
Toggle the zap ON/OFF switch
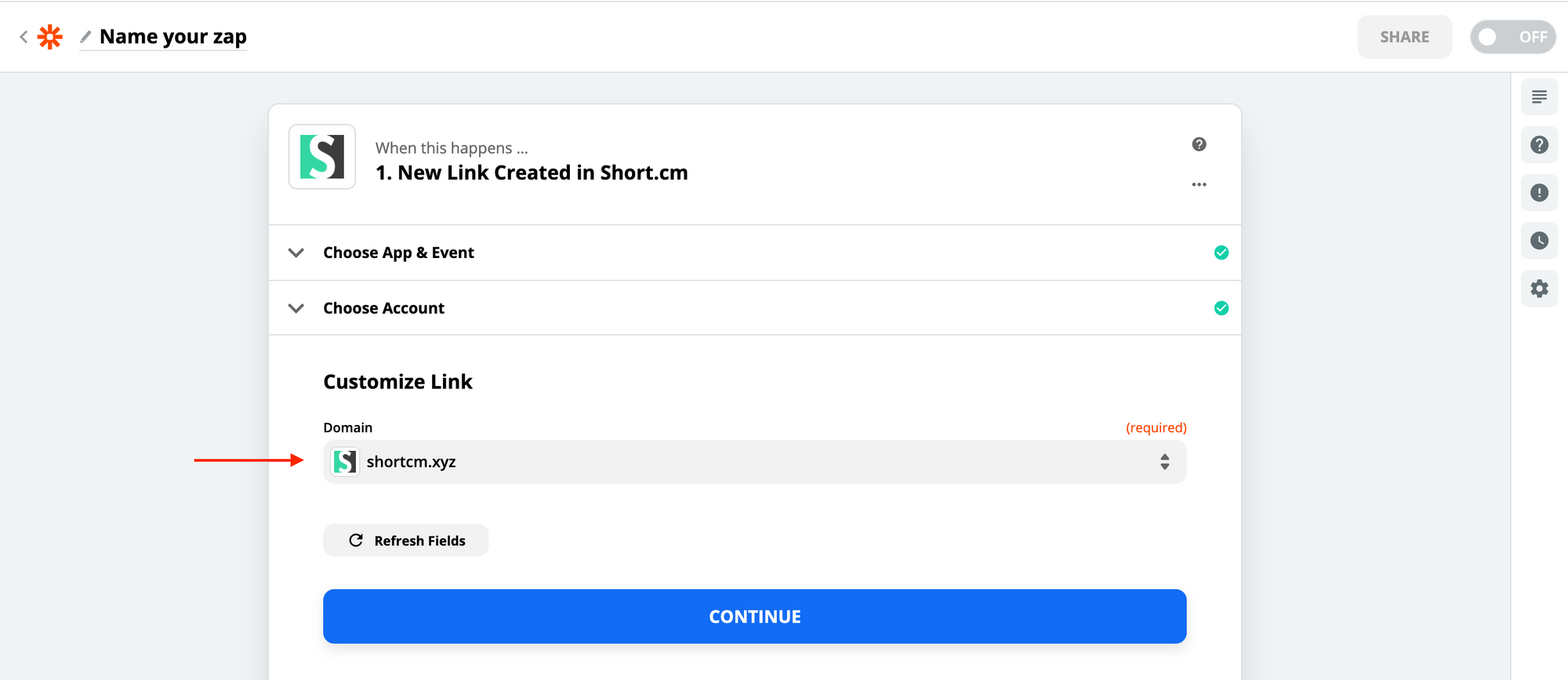pos(1512,37)
